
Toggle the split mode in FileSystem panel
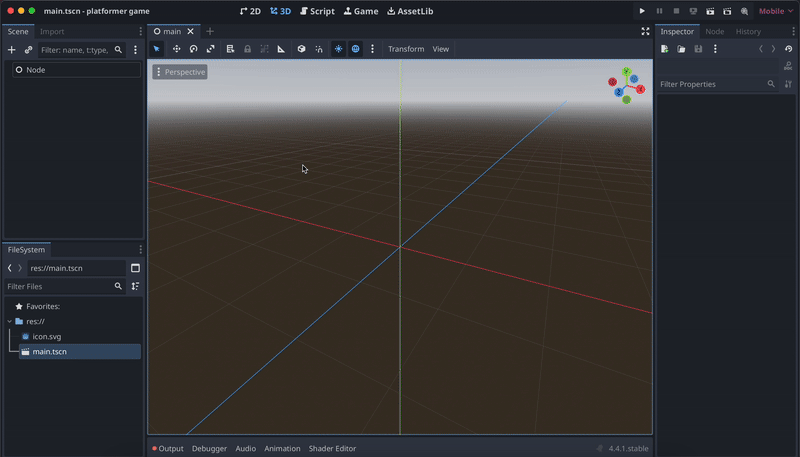(x=135, y=268)
